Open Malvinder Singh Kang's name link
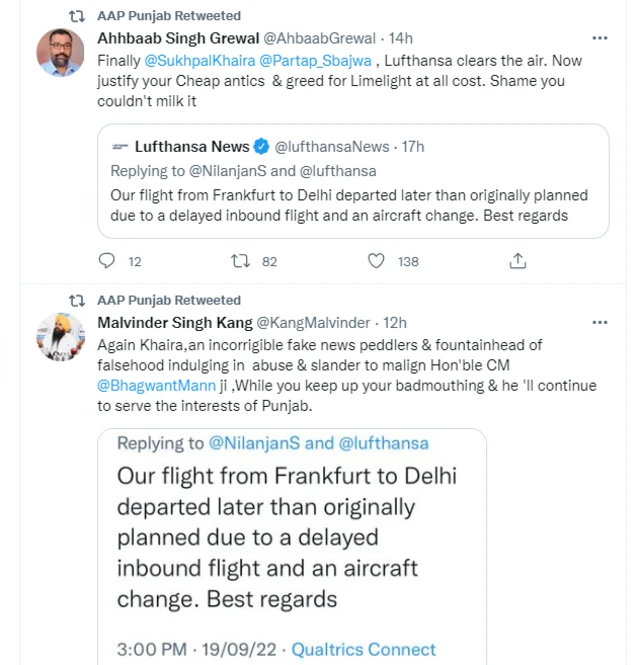This screenshot has width=640, height=665. (174, 323)
